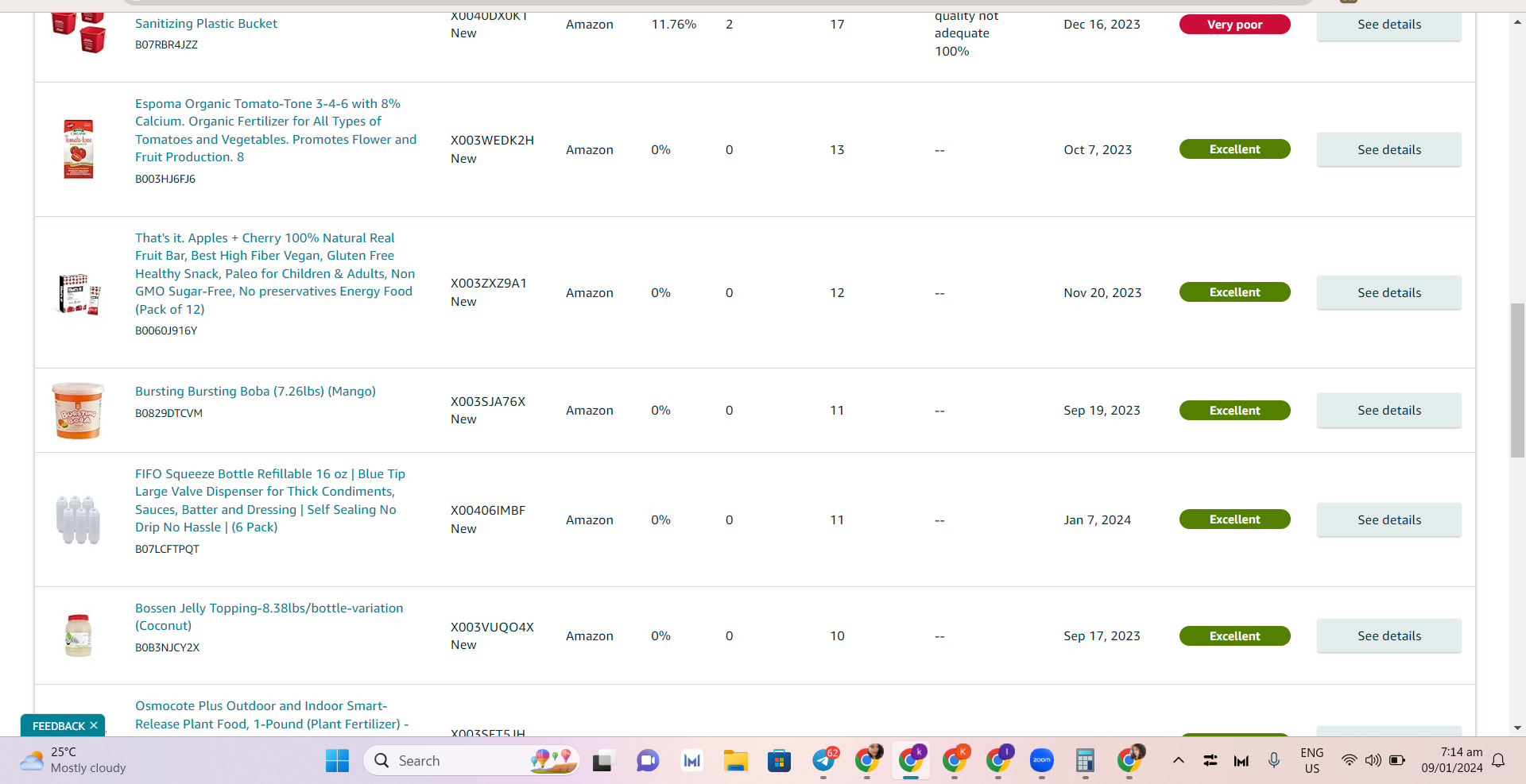Open the microphone tray icon
1526x784 pixels.
tap(1274, 760)
